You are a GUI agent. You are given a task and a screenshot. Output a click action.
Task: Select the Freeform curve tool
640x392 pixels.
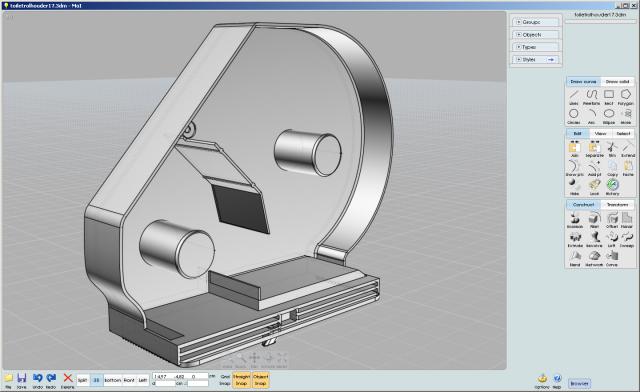pos(591,97)
